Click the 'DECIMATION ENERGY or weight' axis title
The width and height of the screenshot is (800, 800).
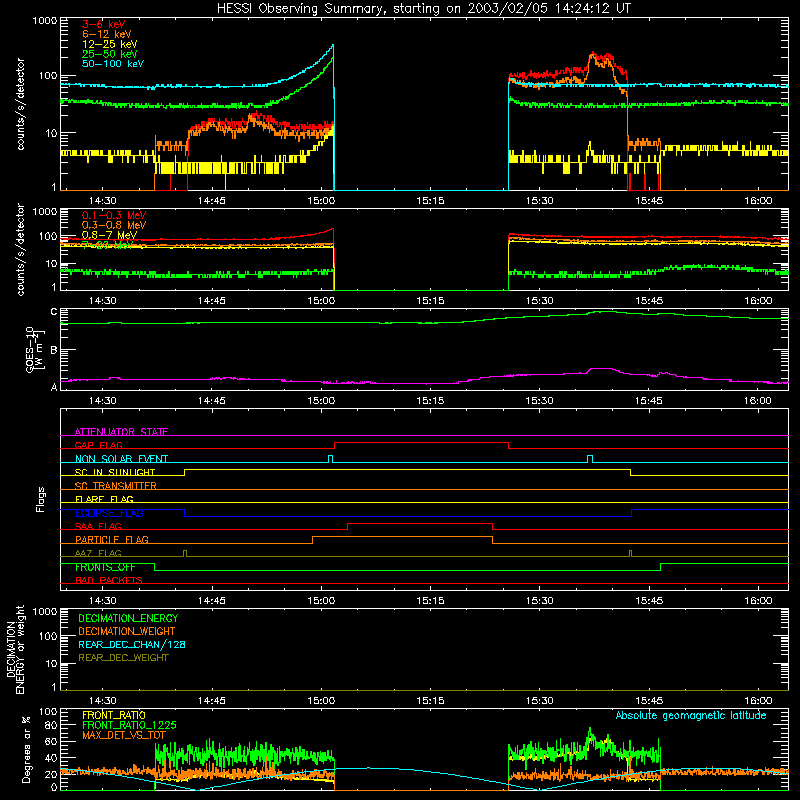coord(15,649)
